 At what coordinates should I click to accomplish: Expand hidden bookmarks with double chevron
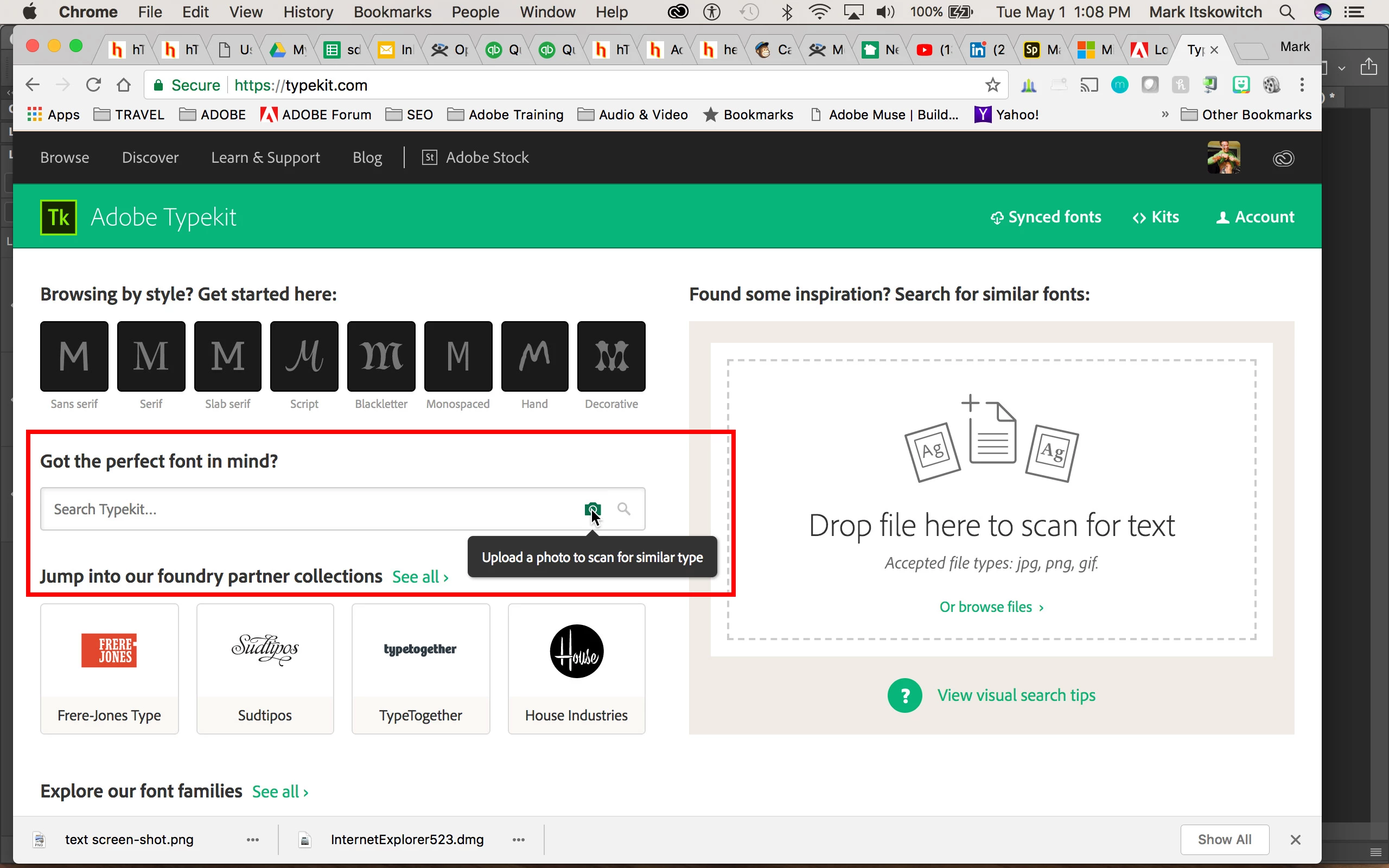click(x=1164, y=114)
